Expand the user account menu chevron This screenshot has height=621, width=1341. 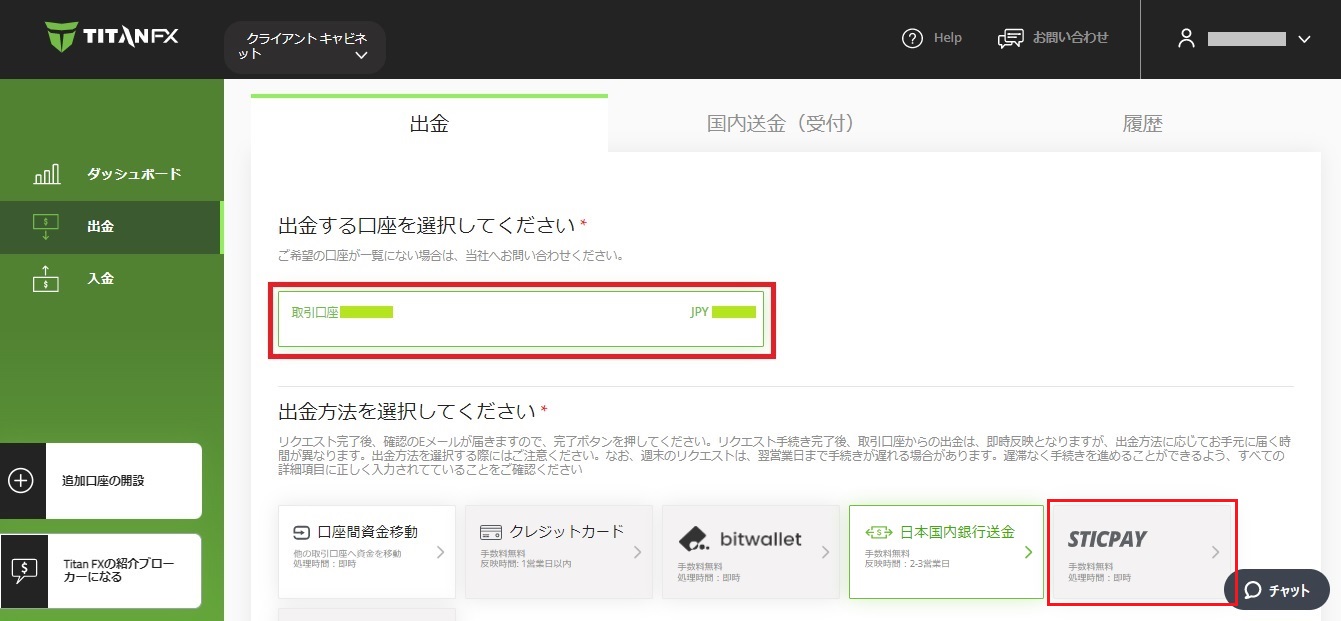(1303, 40)
